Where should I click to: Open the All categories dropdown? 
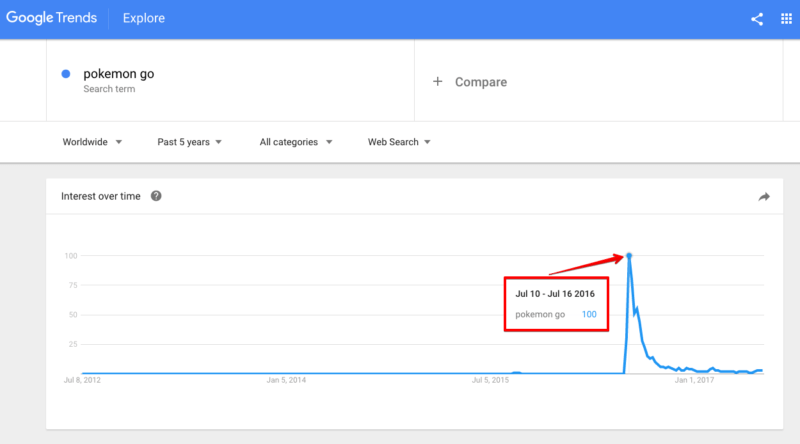point(295,142)
